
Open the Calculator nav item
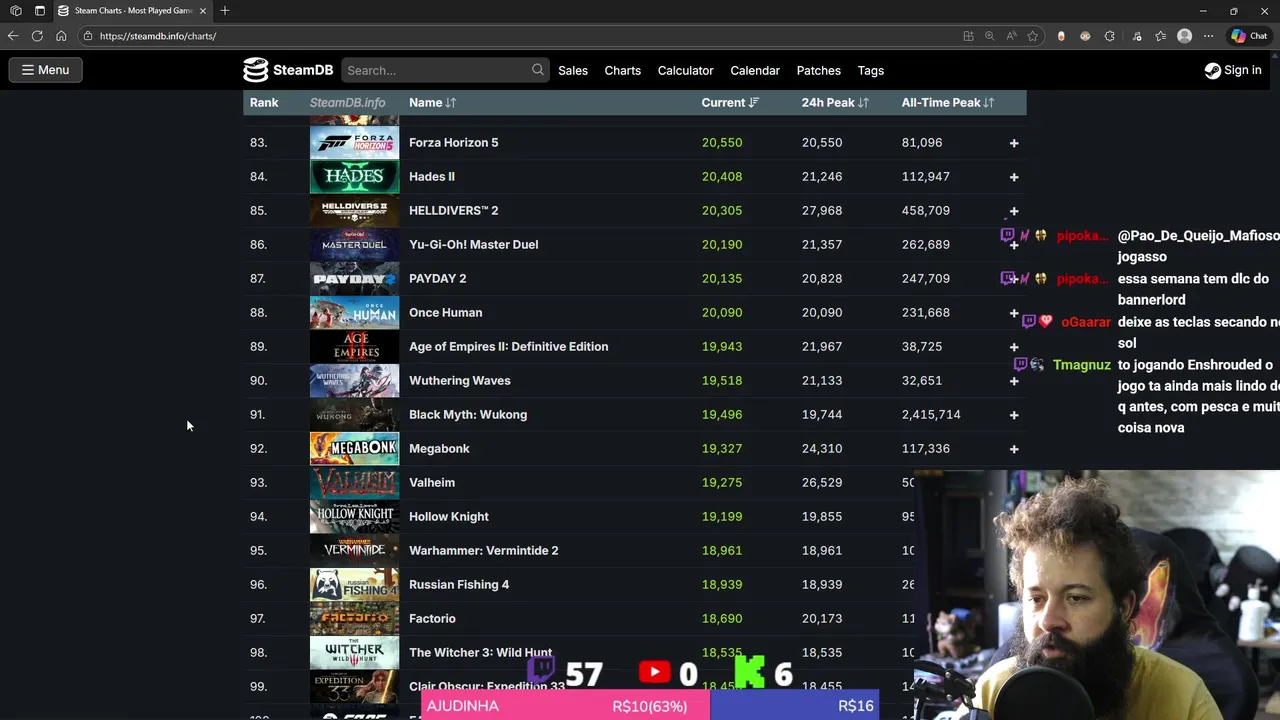coord(685,70)
